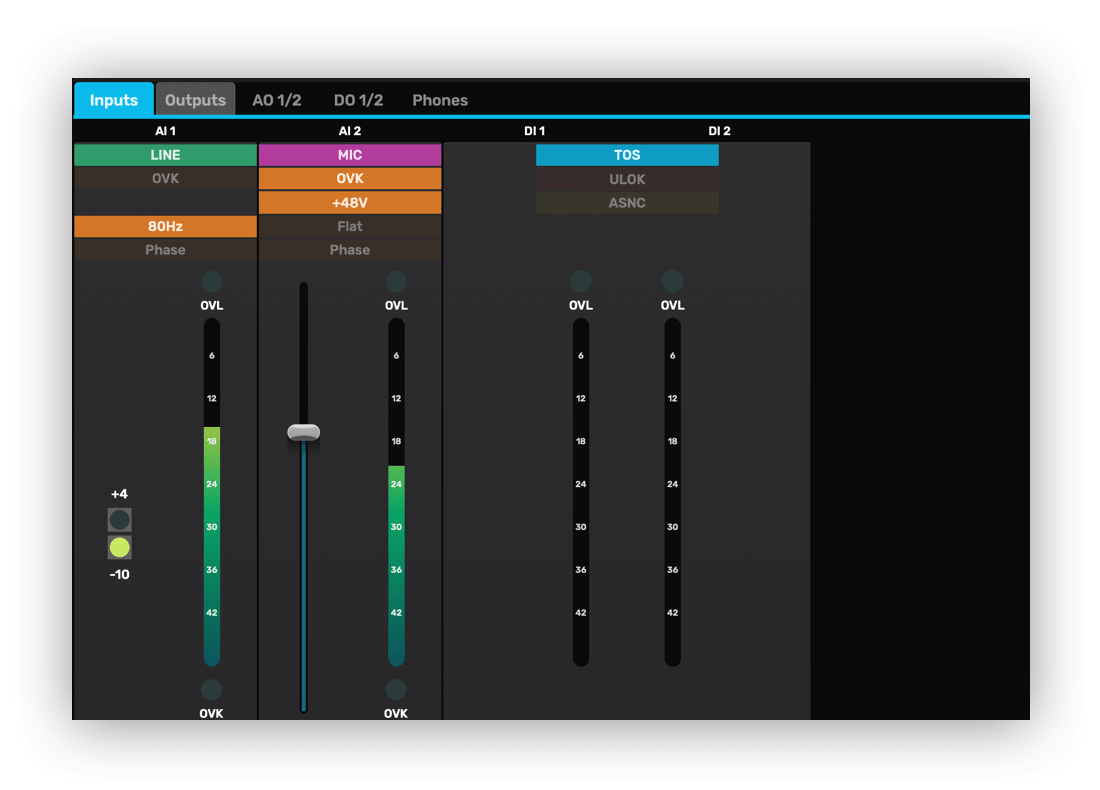Click the DI 2 OVL overload indicator LED
The height and width of the screenshot is (790, 1100).
click(x=673, y=281)
